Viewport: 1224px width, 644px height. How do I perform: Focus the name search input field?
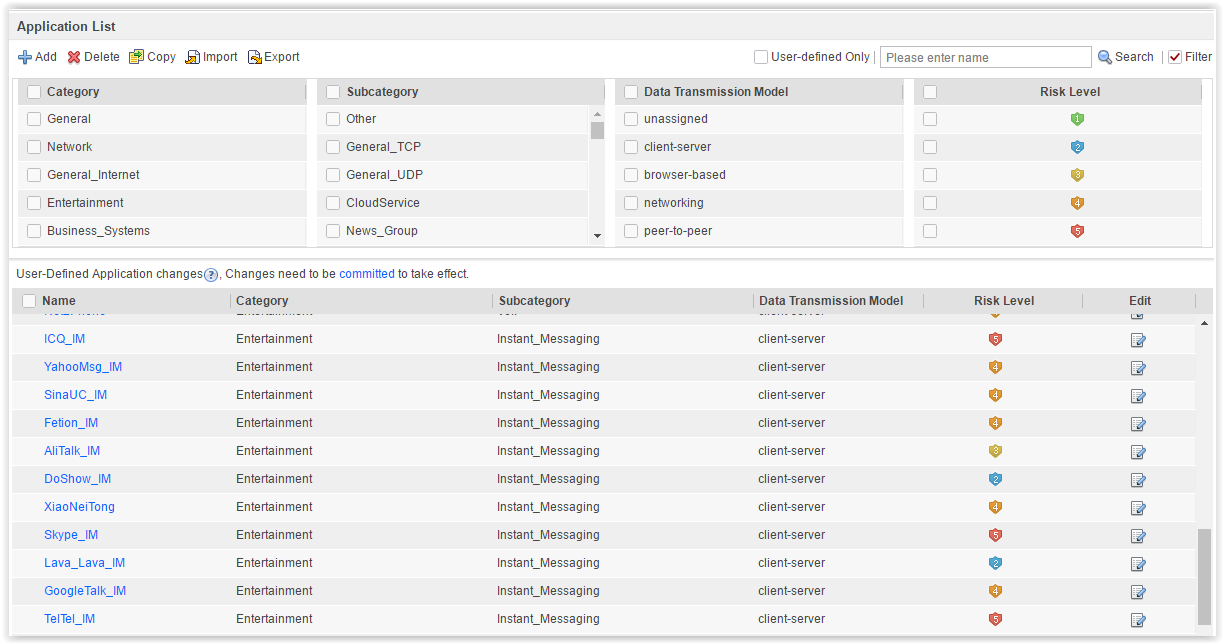(985, 57)
